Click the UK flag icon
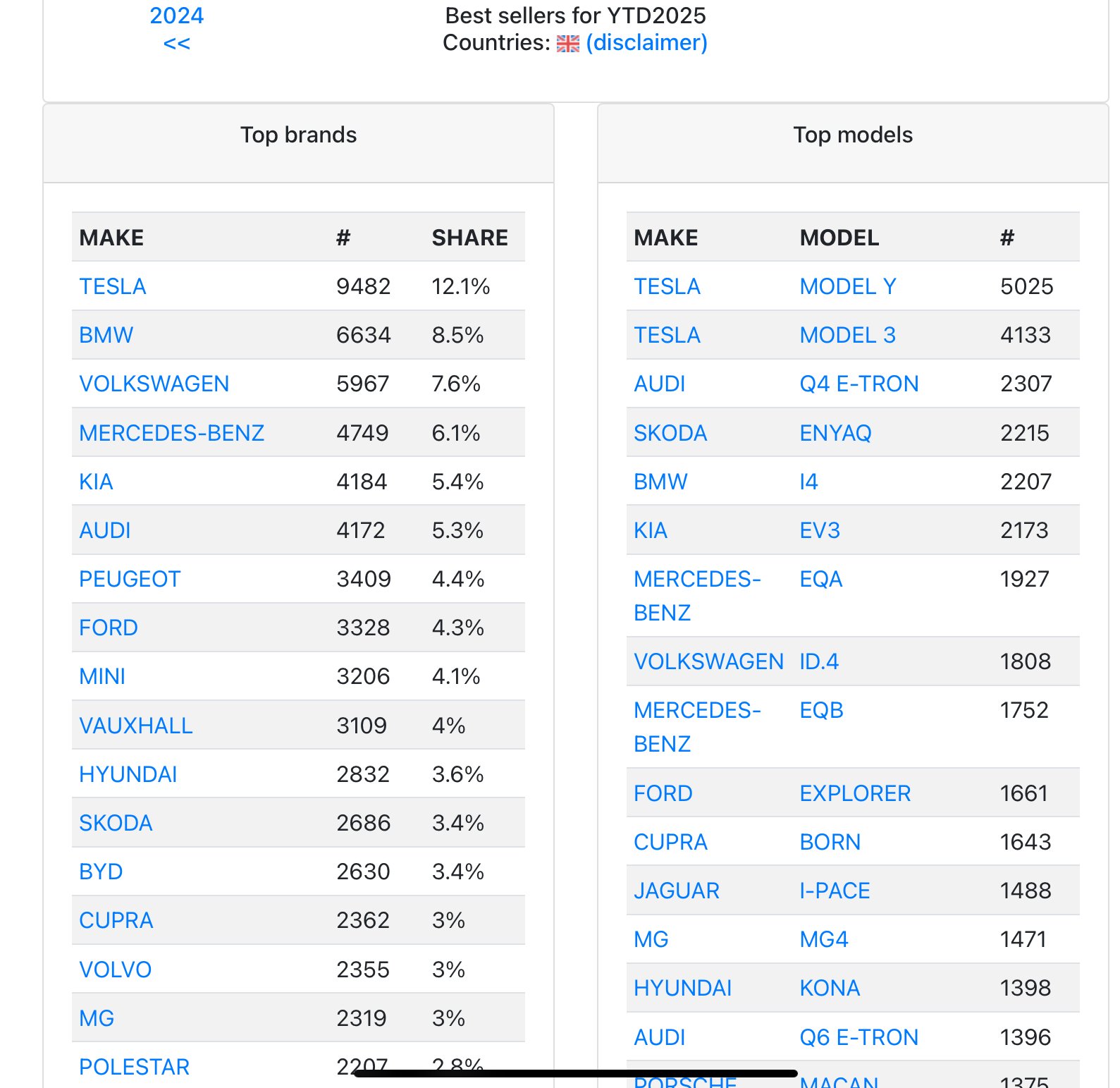 tap(567, 44)
